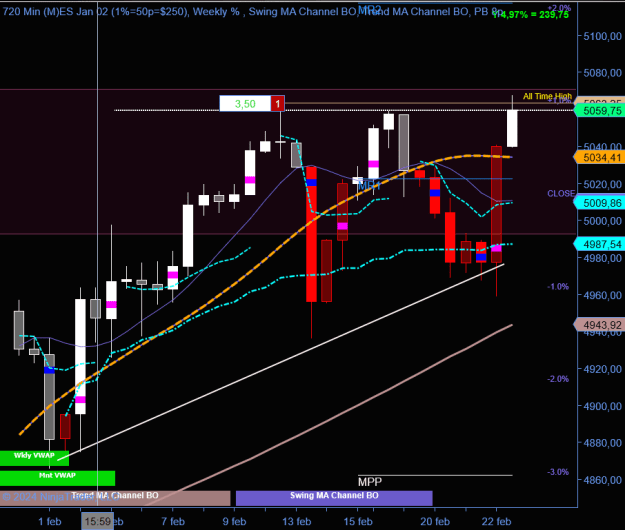This screenshot has height=530, width=625.
Task: Click the 4880,00 price axis value
Action: coord(602,443)
